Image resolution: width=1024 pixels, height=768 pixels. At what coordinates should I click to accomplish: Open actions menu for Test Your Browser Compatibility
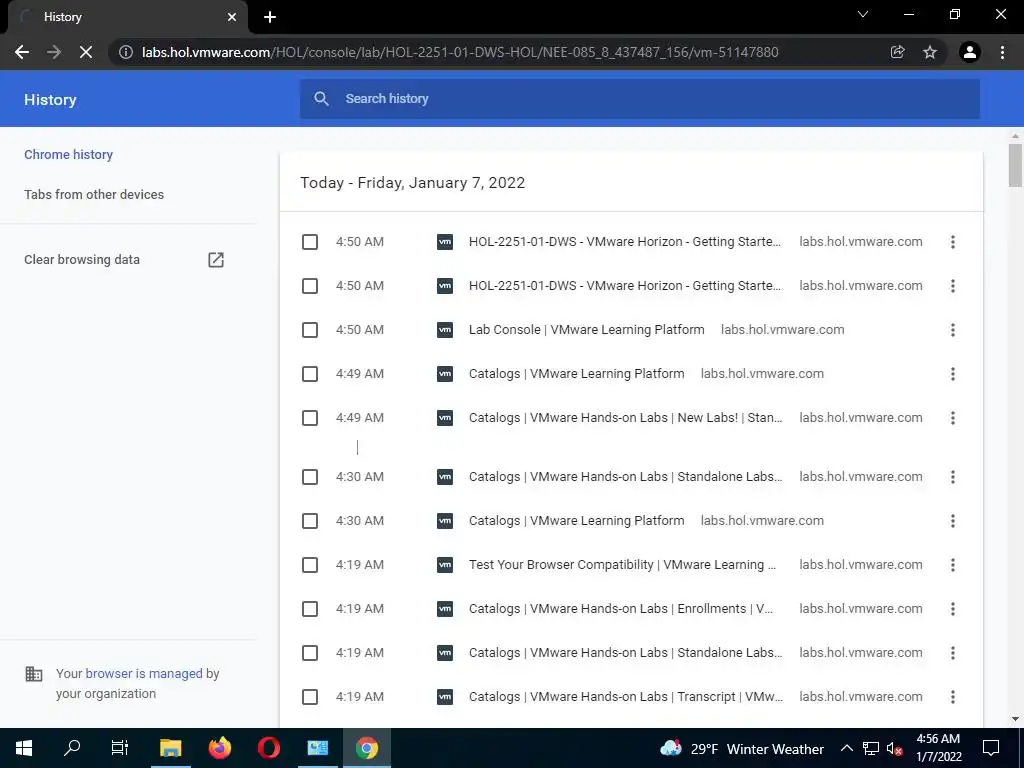(953, 565)
